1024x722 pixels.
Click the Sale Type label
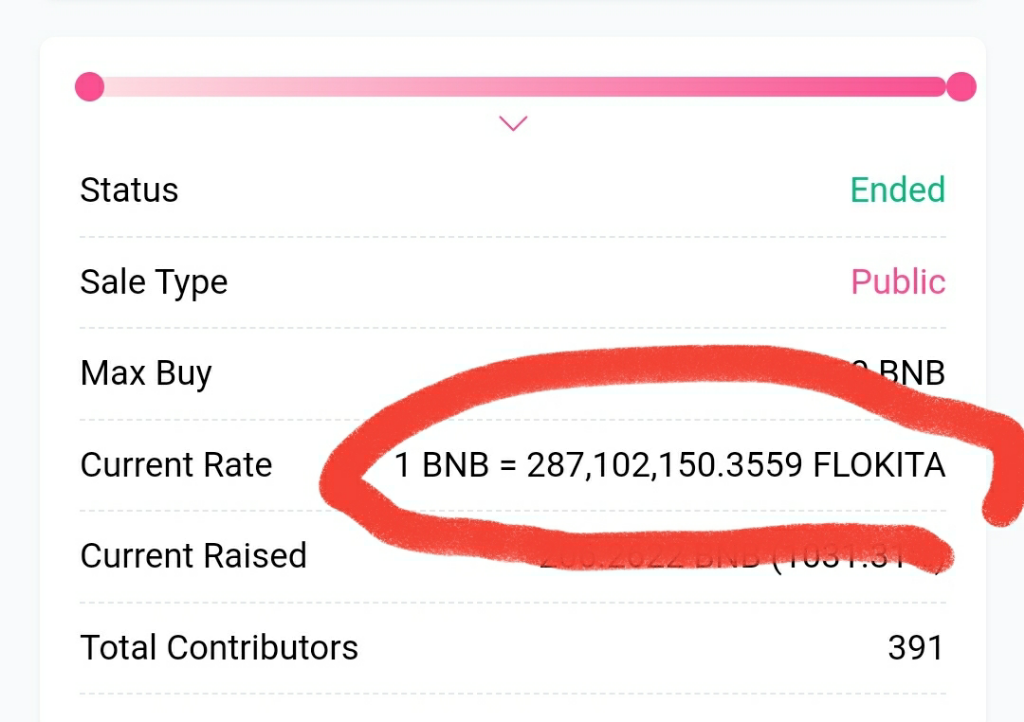coord(154,282)
